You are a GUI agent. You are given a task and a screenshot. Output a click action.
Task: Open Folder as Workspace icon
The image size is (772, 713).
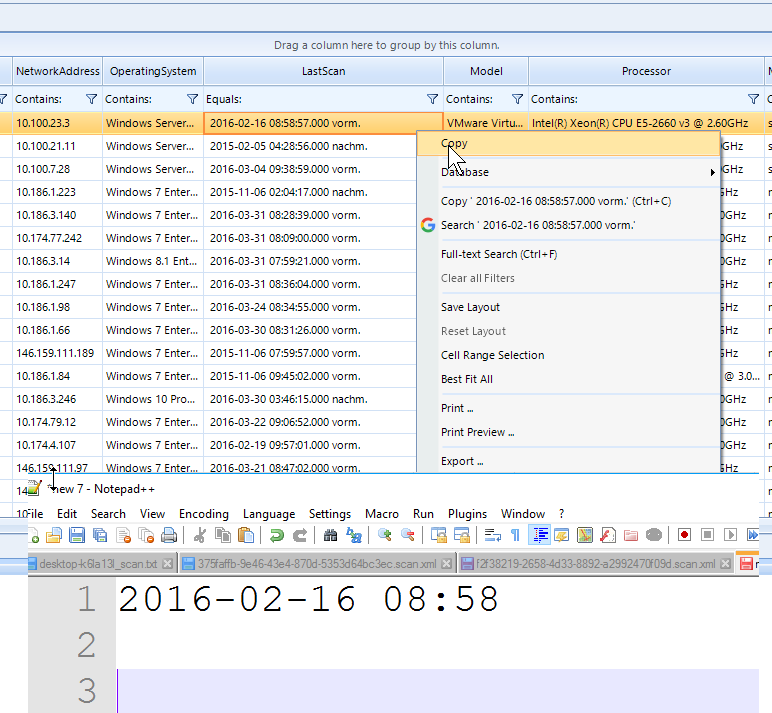coord(631,535)
